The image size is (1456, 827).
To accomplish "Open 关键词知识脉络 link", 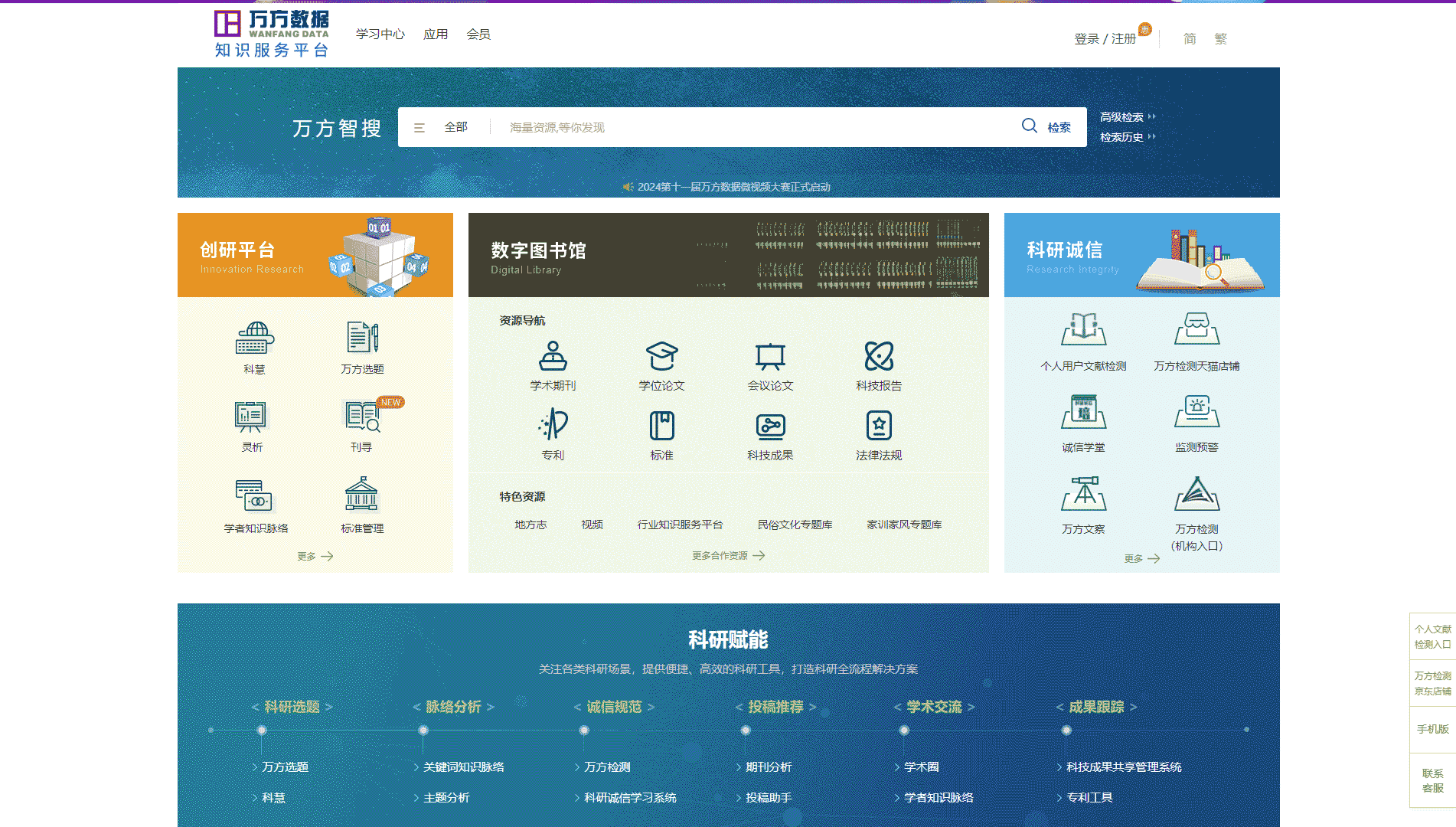I will [x=464, y=767].
